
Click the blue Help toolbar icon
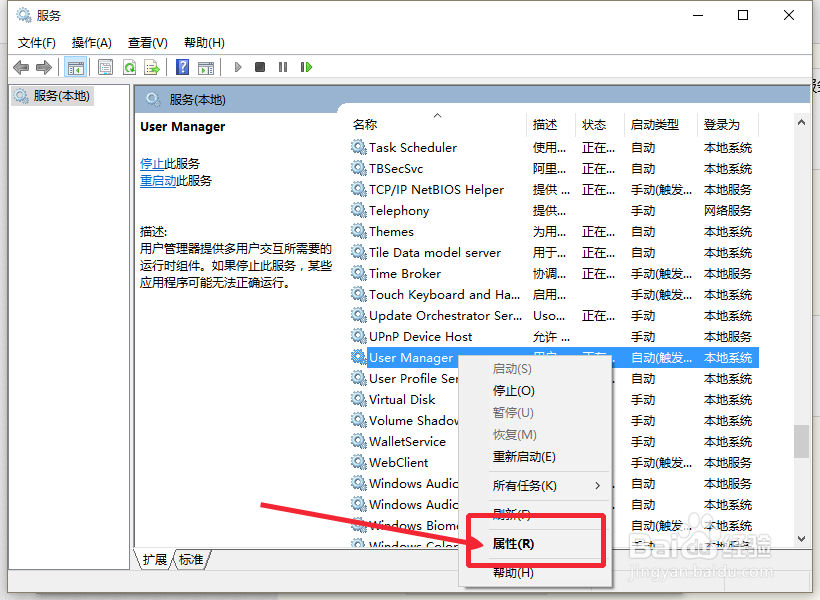[x=182, y=67]
